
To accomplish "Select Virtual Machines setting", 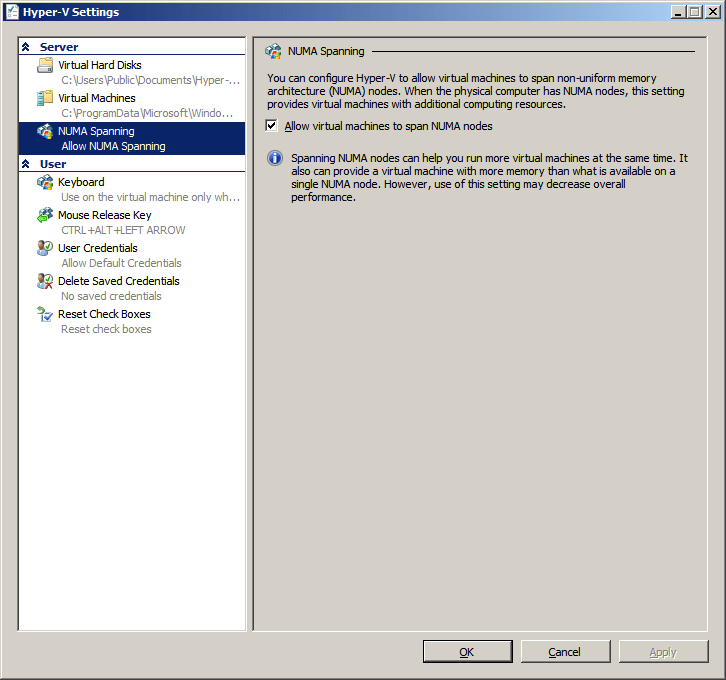I will (132, 106).
